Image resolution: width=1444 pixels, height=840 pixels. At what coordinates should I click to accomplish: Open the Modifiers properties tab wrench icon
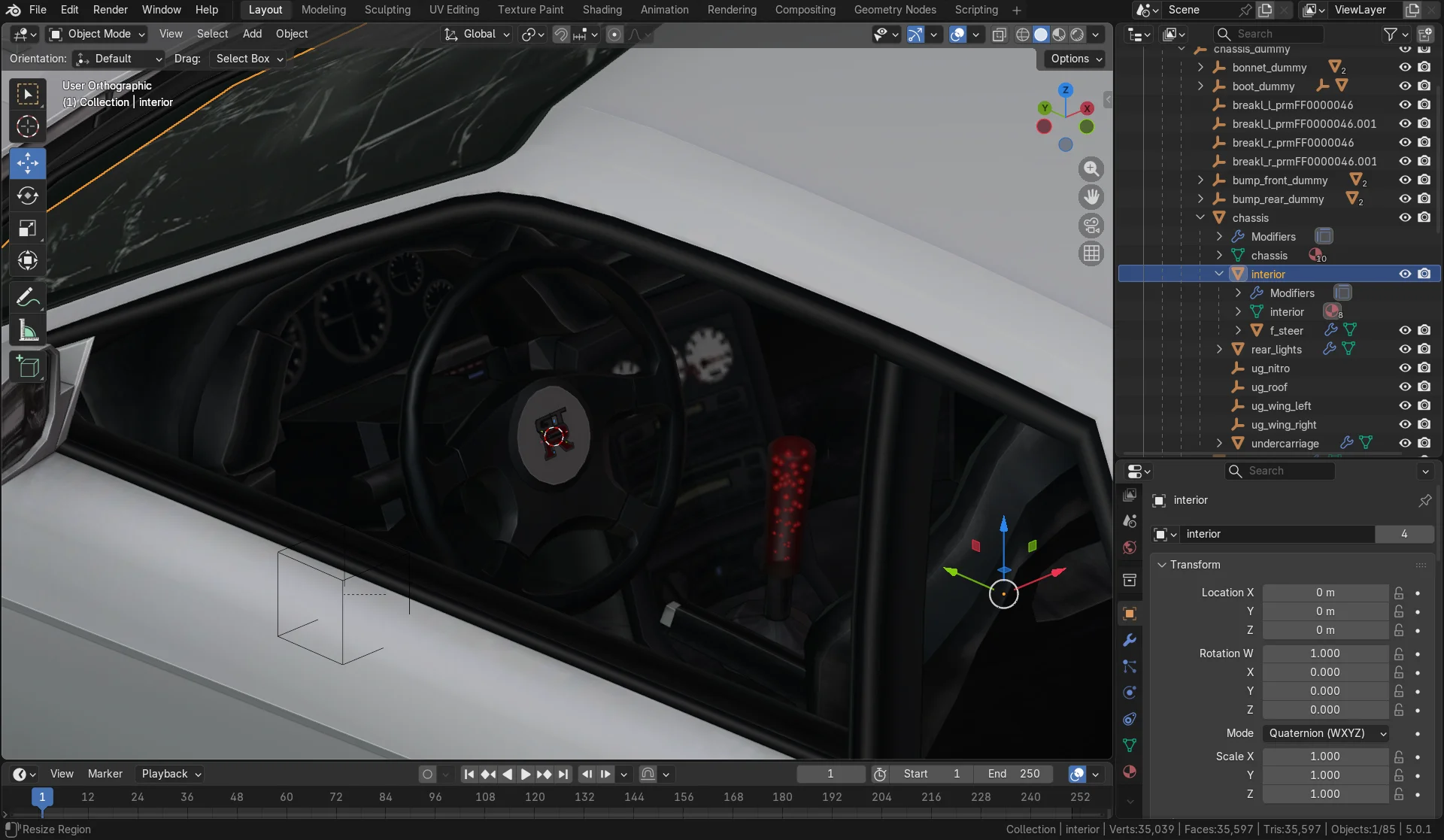1129,640
